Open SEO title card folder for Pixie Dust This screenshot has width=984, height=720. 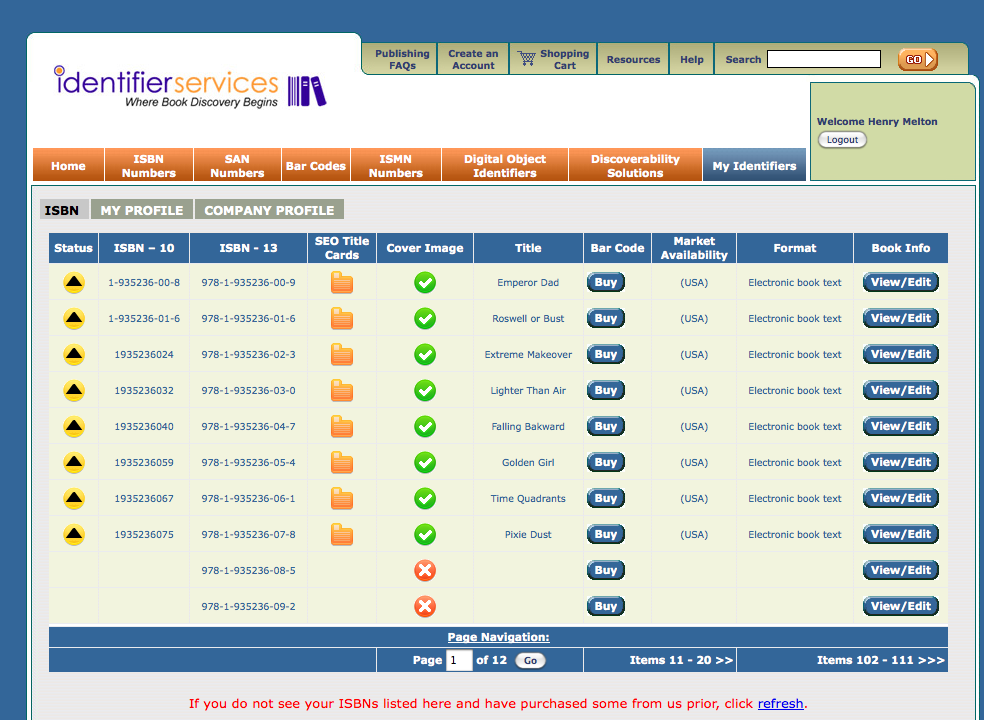341,535
